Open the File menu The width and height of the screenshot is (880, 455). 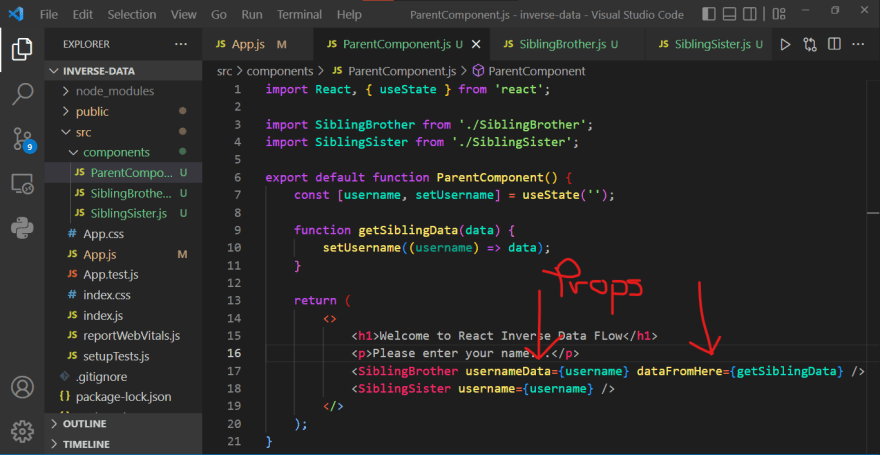click(49, 15)
